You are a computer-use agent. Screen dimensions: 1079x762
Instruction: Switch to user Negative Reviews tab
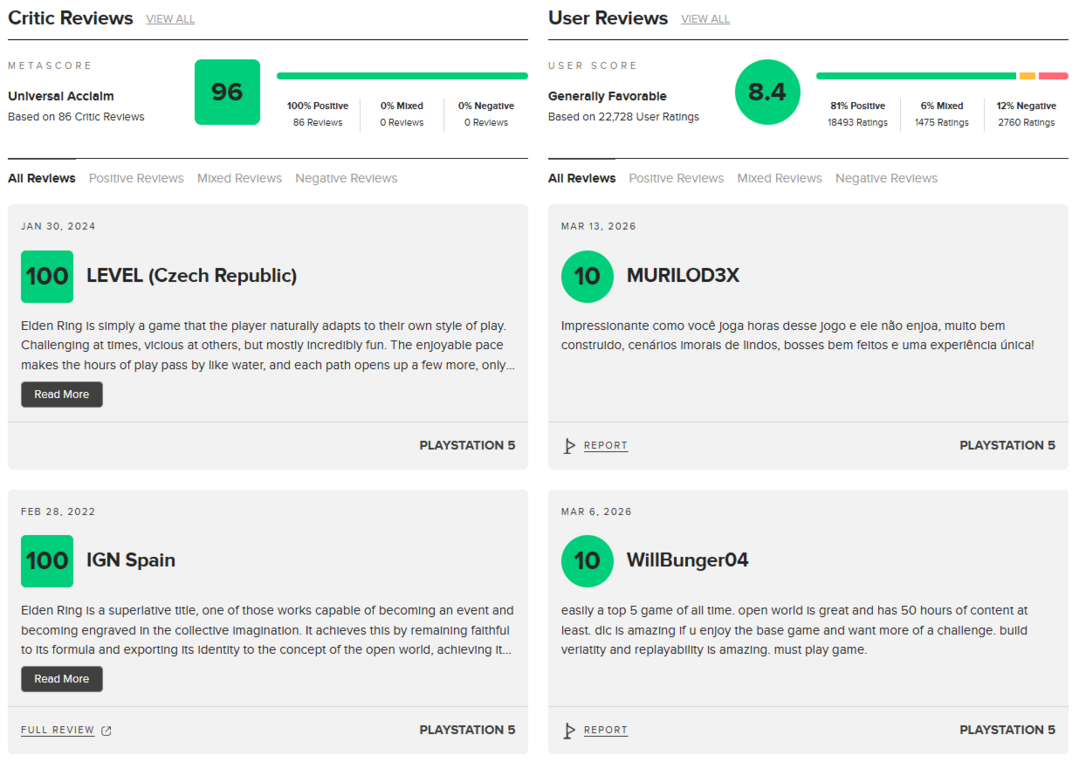click(886, 178)
